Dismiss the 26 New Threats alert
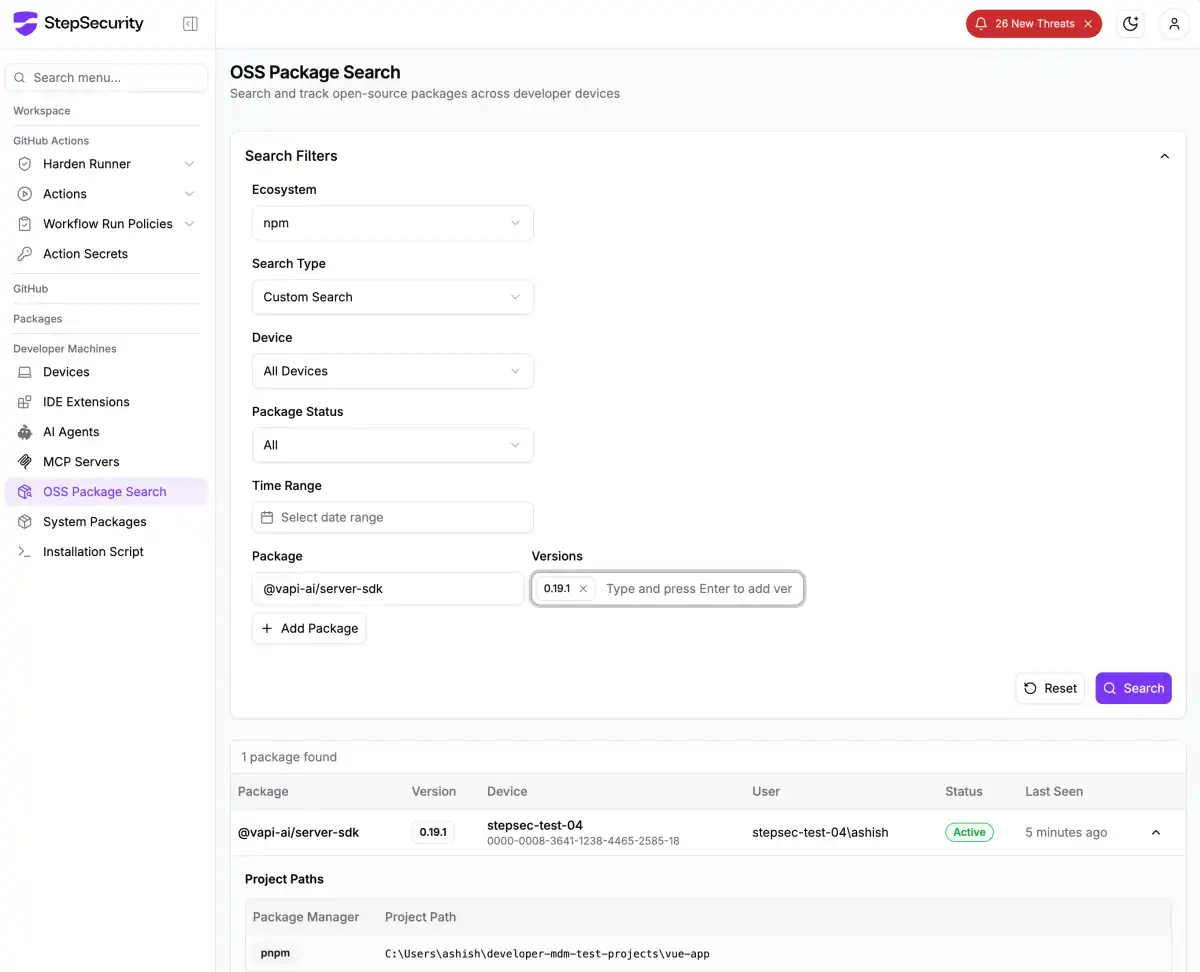 pos(1088,24)
